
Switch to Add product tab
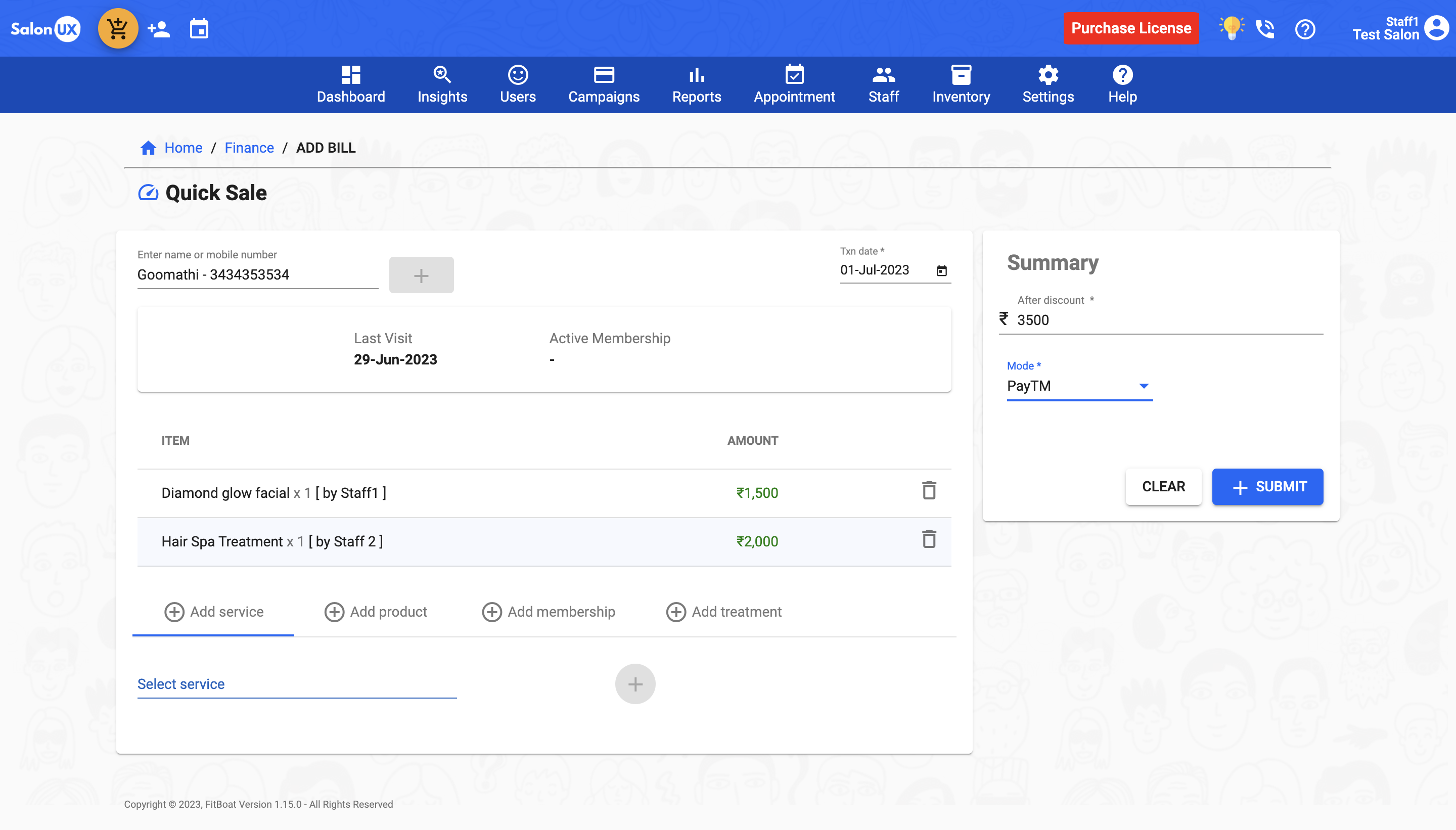point(376,612)
